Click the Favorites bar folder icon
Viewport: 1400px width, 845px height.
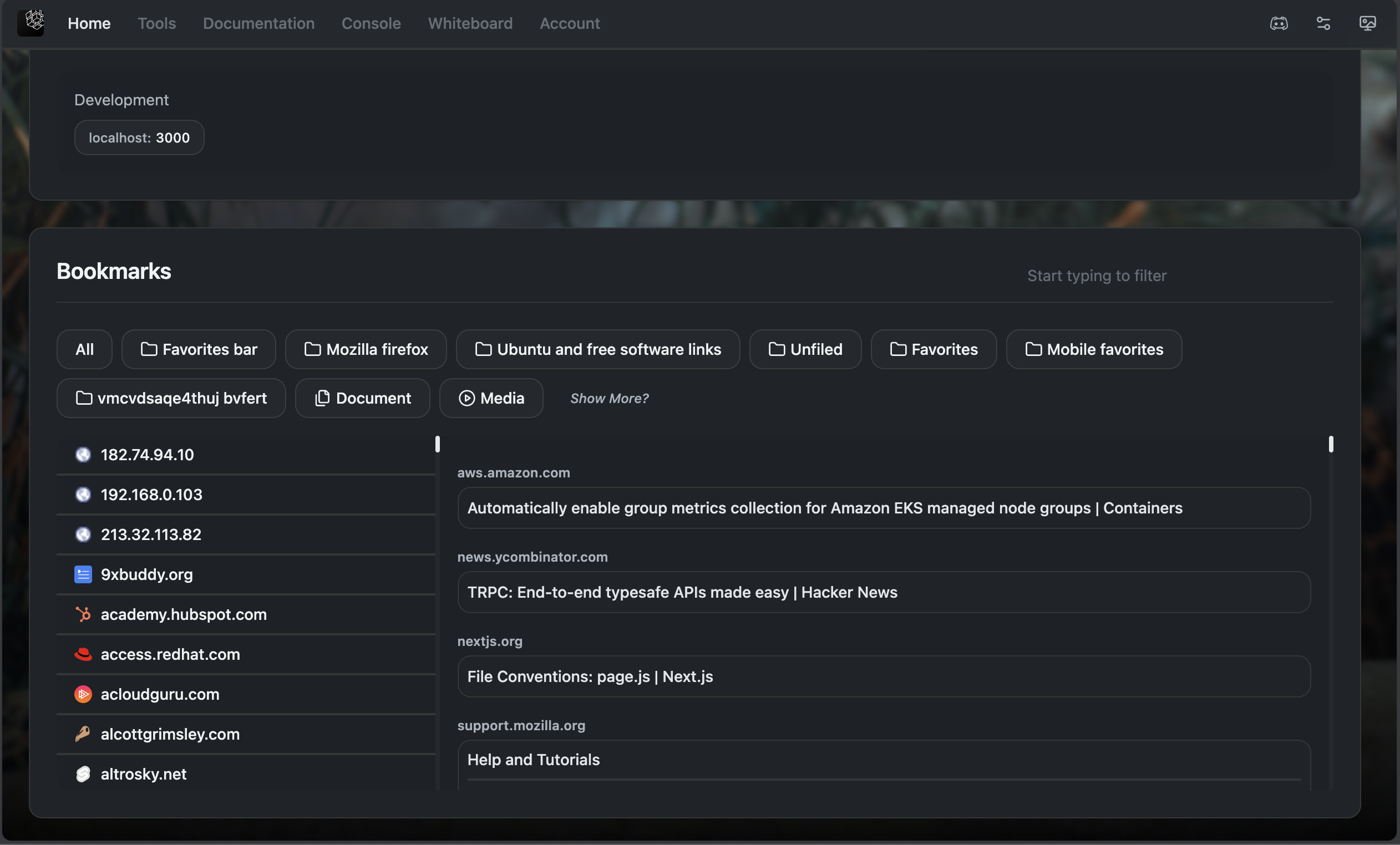pyautogui.click(x=149, y=349)
